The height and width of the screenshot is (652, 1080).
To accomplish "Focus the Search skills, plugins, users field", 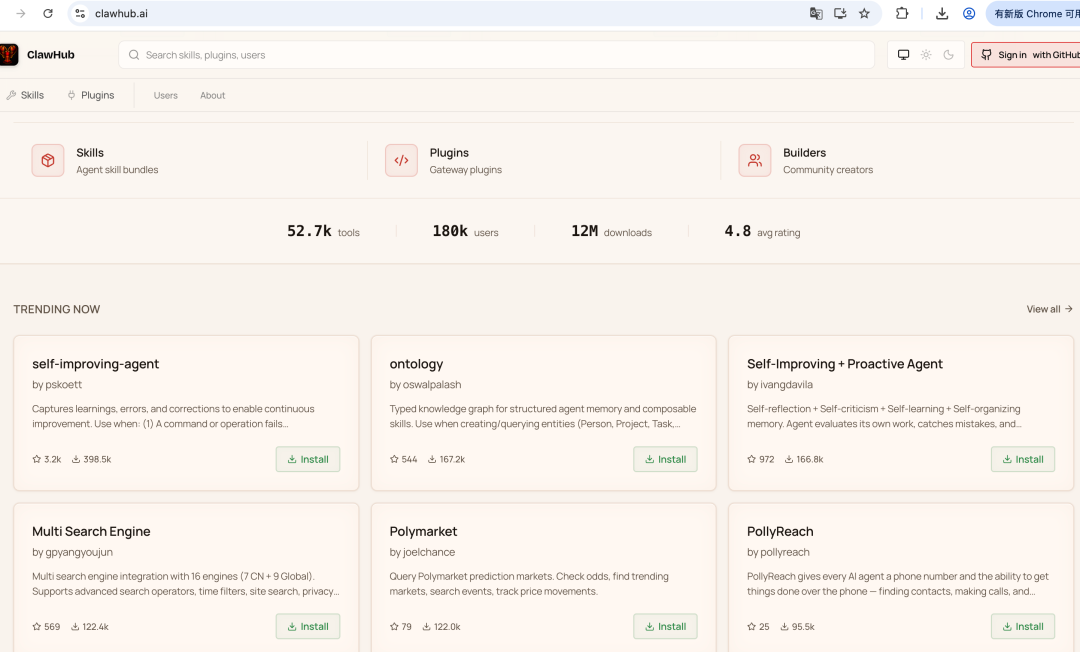I will (496, 55).
